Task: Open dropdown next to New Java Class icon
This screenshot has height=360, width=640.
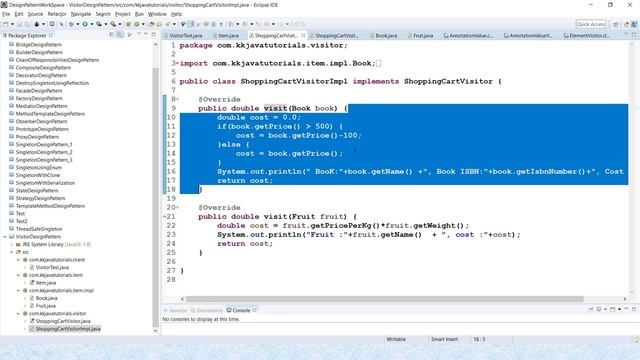Action: coord(143,24)
